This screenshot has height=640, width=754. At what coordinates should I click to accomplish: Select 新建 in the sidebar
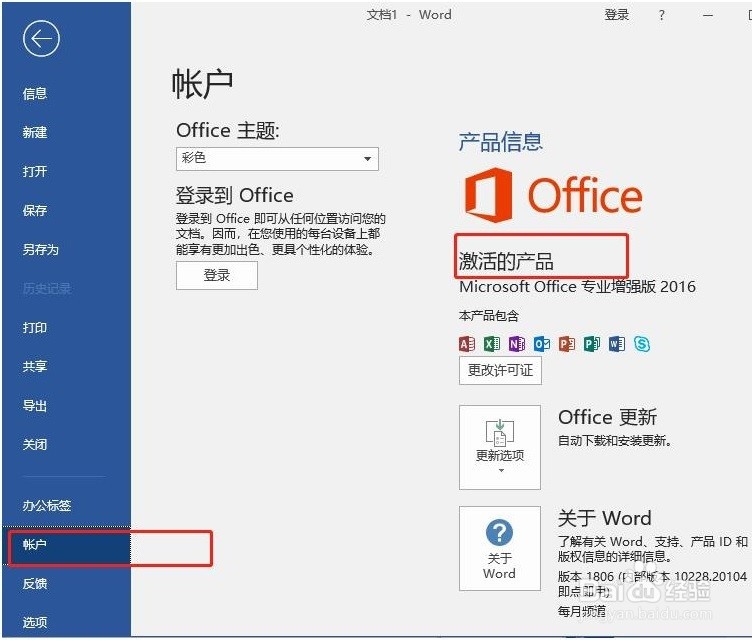tap(35, 132)
